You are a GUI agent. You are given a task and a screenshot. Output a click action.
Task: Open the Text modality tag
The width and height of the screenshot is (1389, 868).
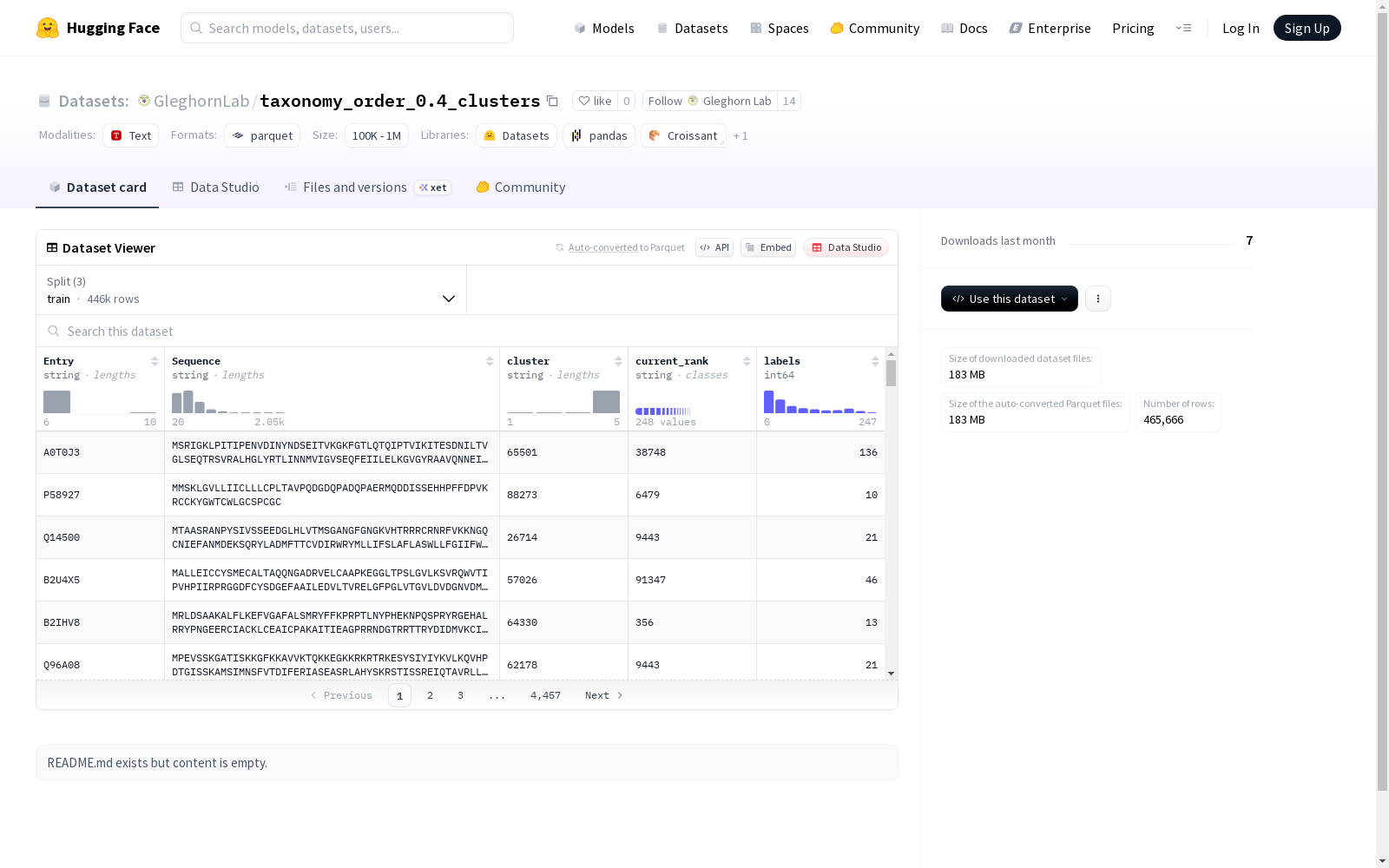130,135
